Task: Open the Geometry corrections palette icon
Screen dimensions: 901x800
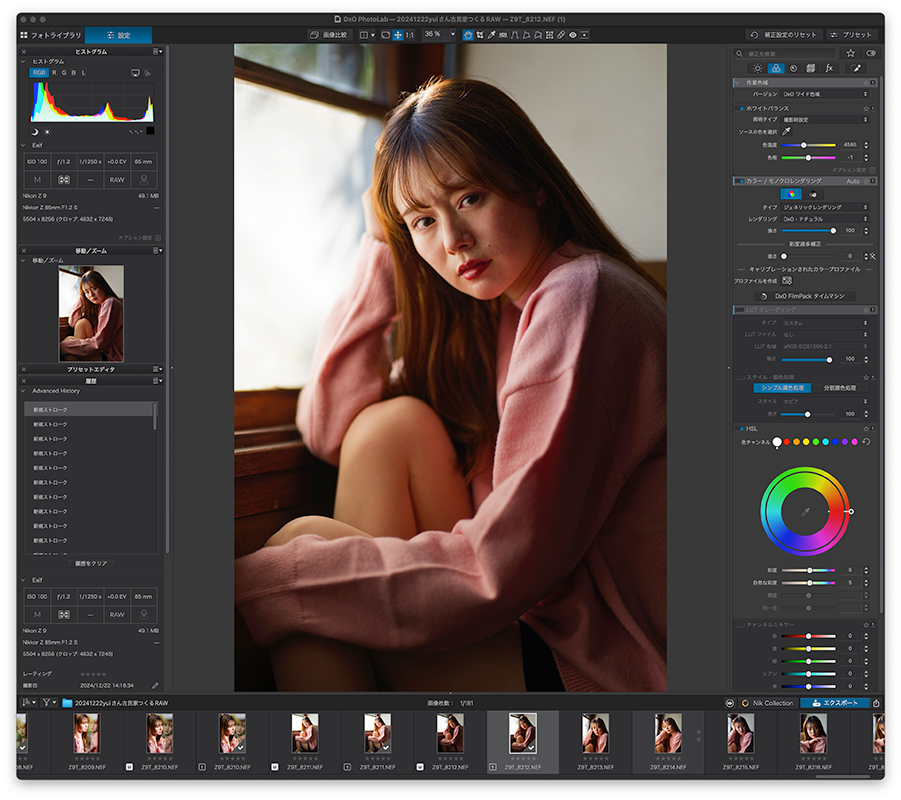Action: pyautogui.click(x=811, y=68)
